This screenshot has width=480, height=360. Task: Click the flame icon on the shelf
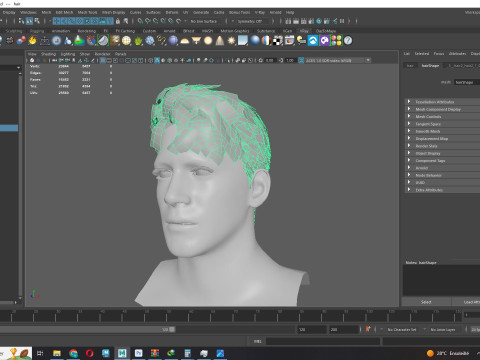click(x=32, y=41)
